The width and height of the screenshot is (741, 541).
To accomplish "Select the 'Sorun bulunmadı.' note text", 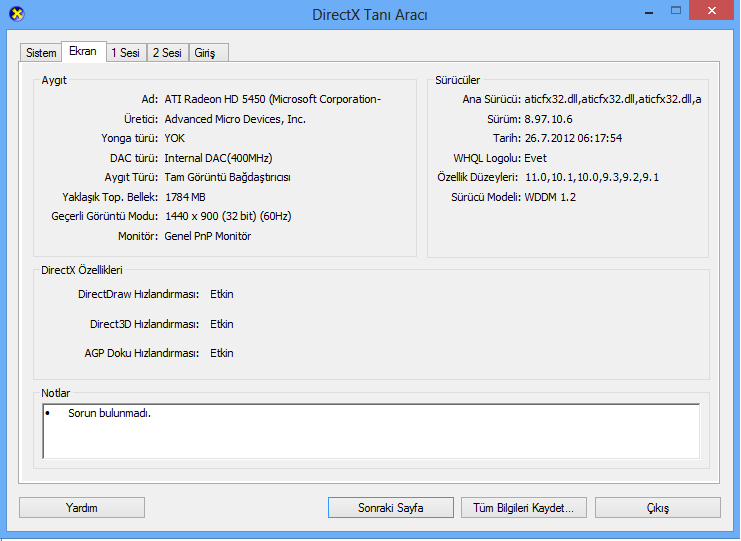I will (x=109, y=413).
